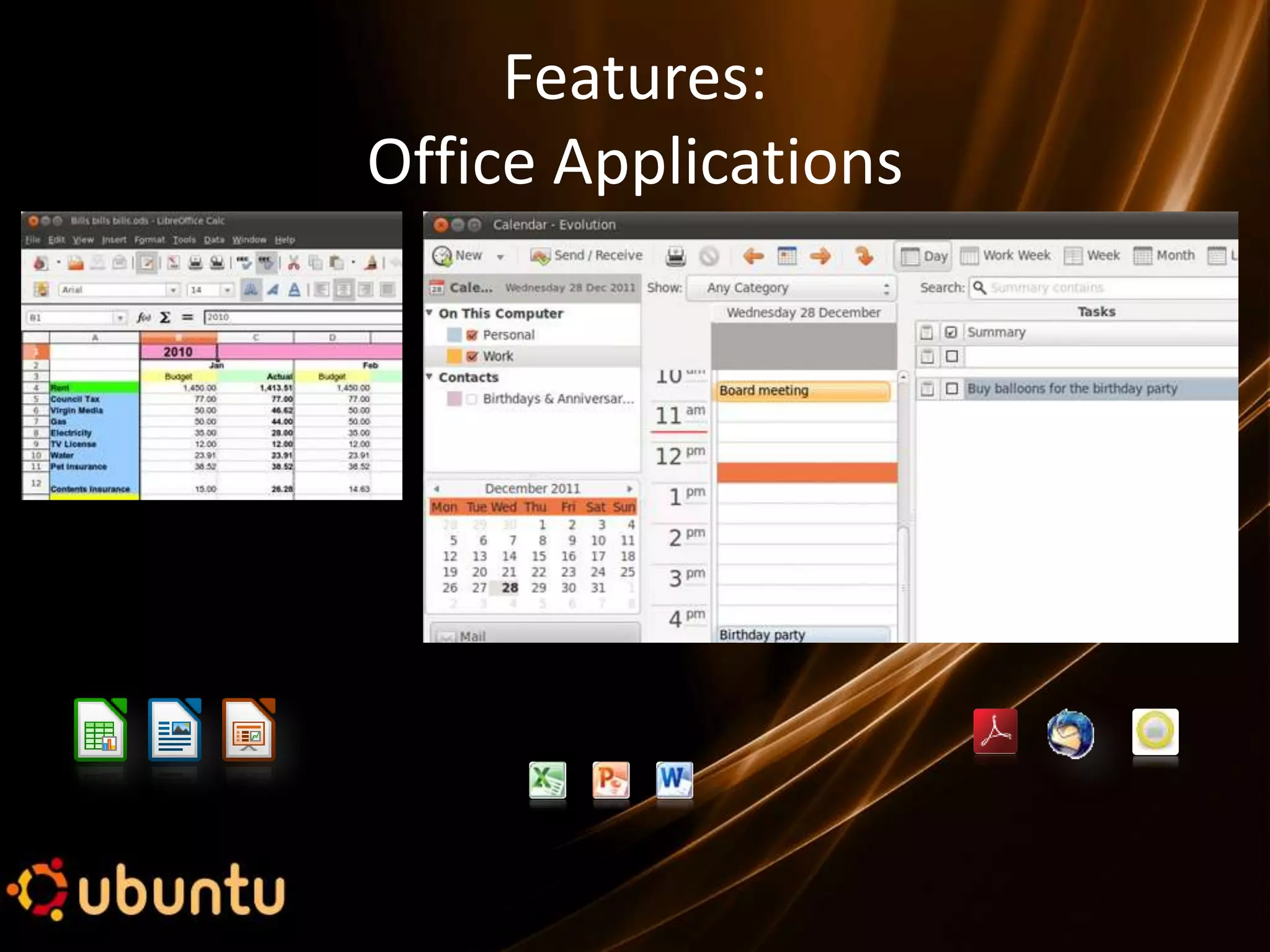Screen dimensions: 1270x952
Task: Go to previous month in mini calendar
Action: click(x=436, y=489)
